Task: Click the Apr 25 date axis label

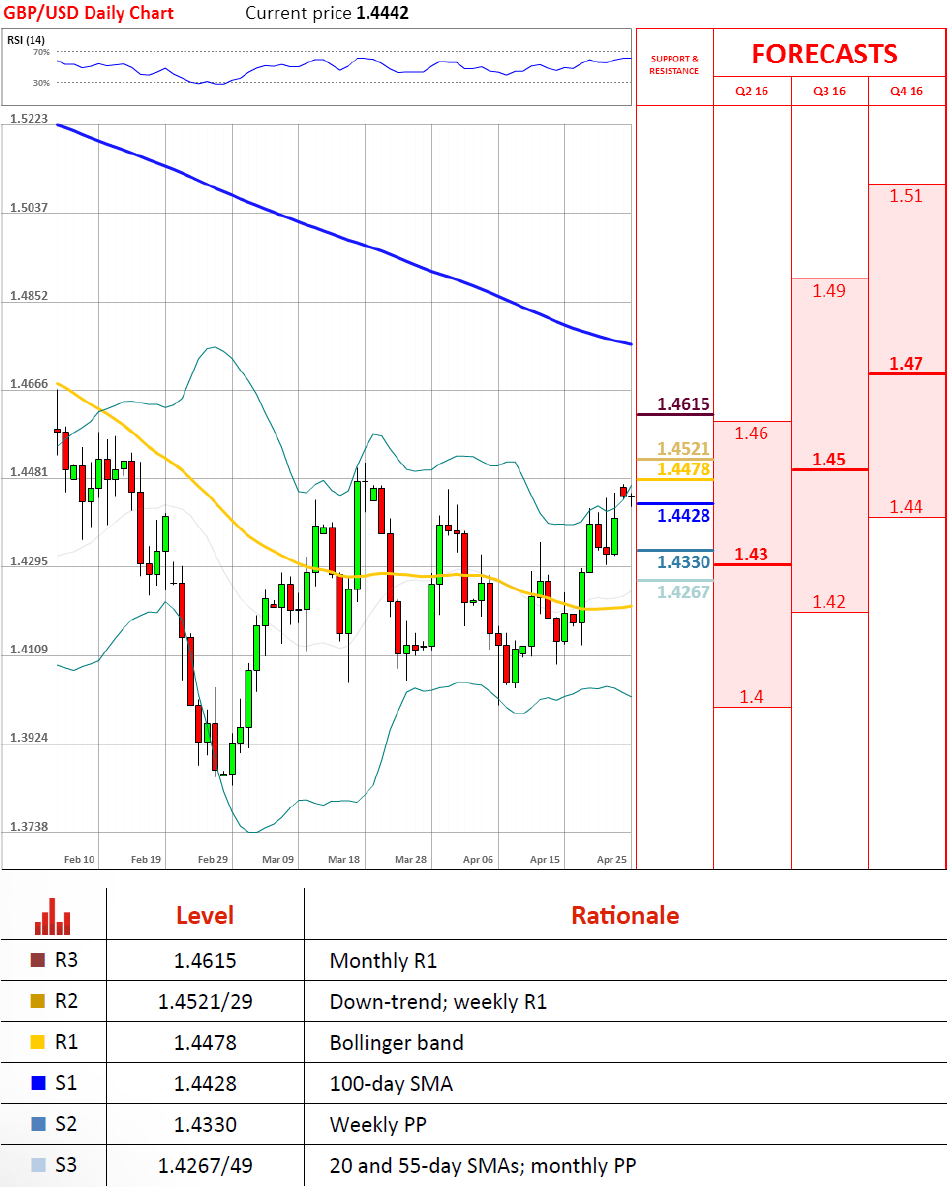Action: (x=612, y=859)
